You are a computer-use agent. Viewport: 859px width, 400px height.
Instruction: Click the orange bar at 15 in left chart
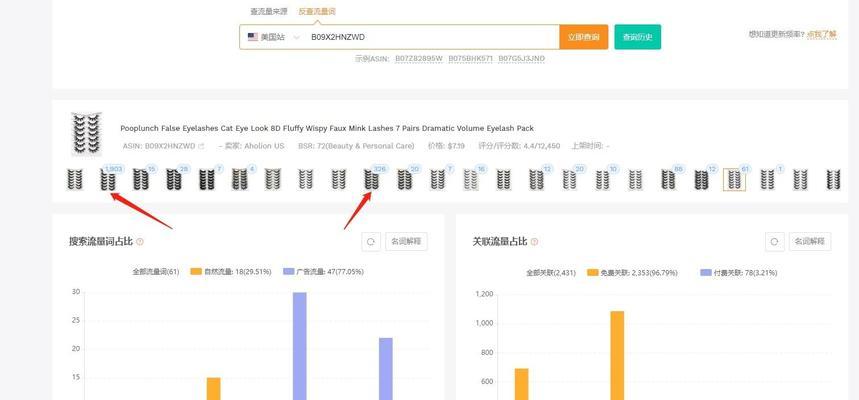coord(214,388)
